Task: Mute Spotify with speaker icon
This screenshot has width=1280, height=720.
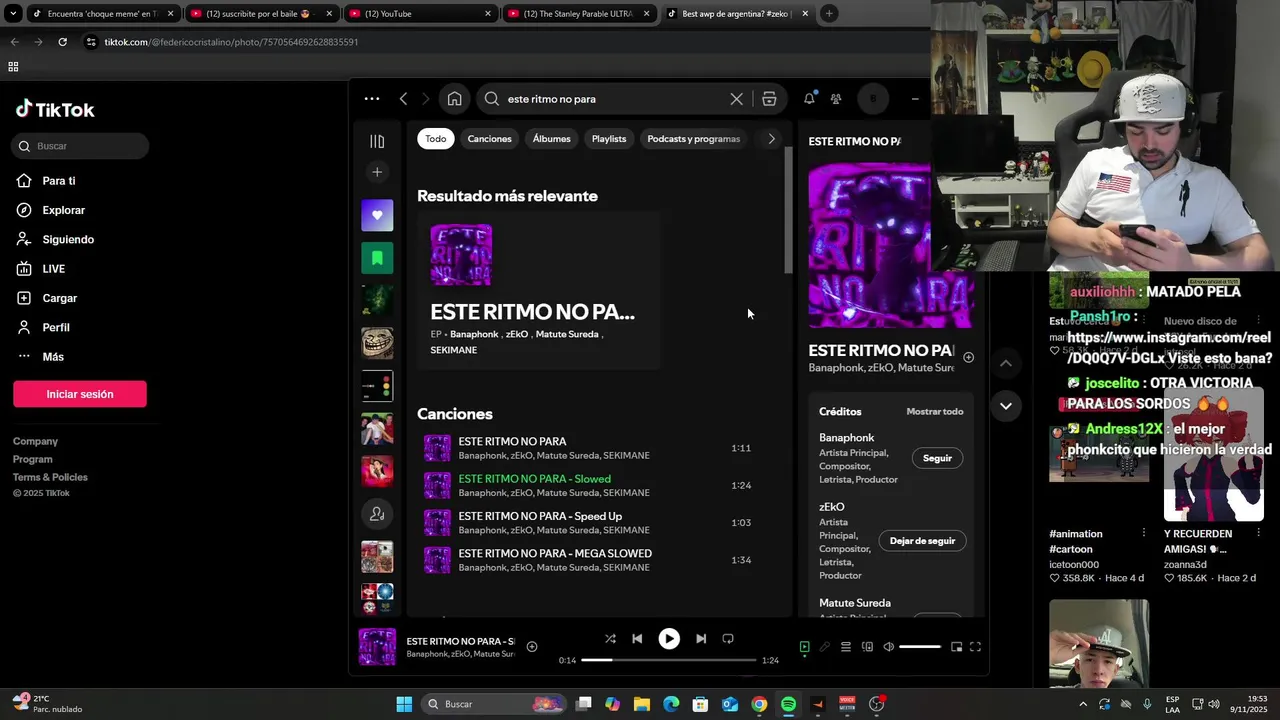Action: [888, 647]
